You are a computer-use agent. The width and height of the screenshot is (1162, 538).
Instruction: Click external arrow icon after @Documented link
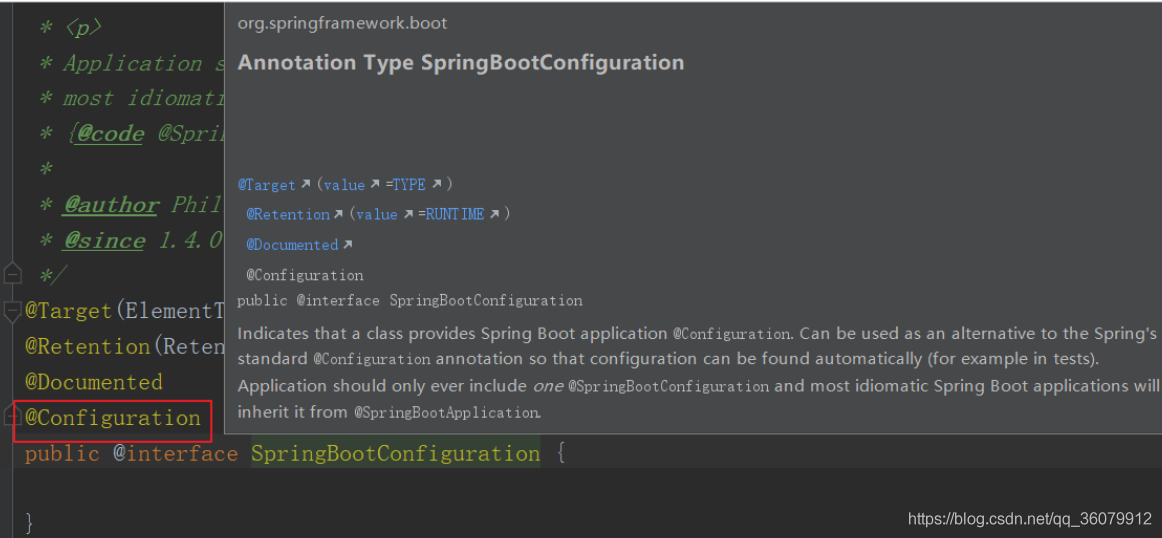[x=348, y=245]
